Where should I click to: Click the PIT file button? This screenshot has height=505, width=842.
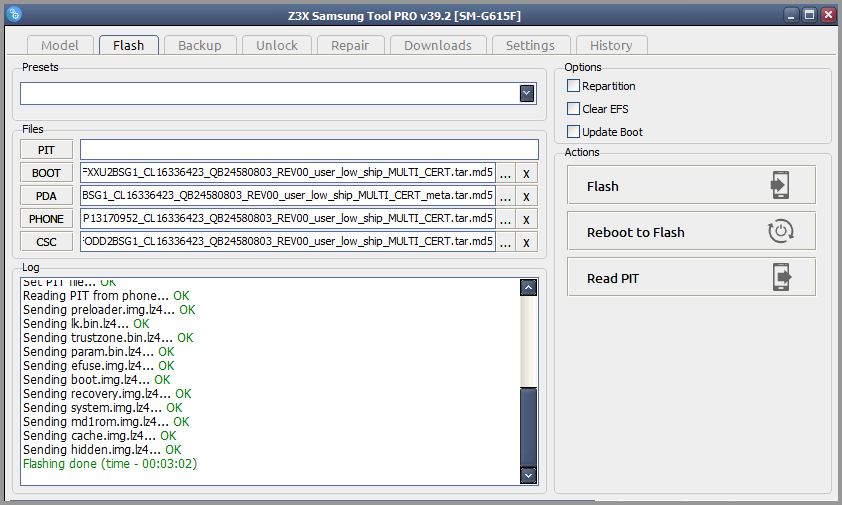47,150
